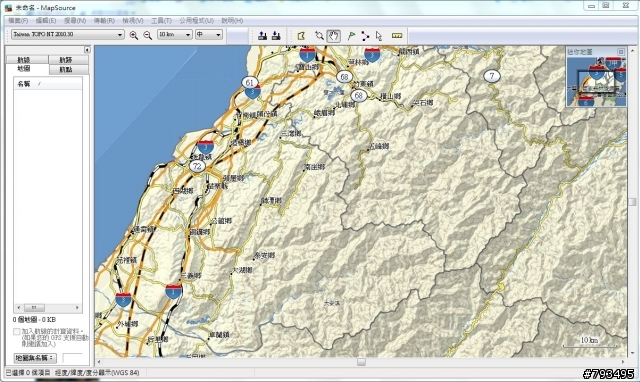
Task: Select the hand pan tool
Action: 333,36
